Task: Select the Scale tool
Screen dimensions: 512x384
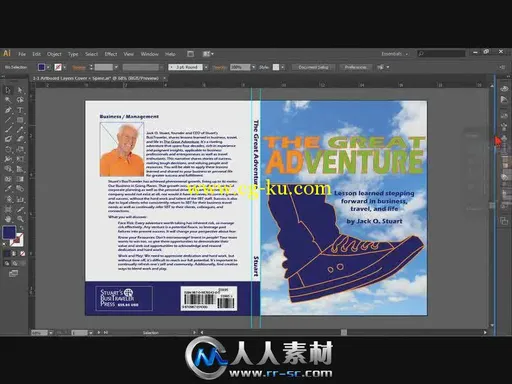Action: pos(20,149)
